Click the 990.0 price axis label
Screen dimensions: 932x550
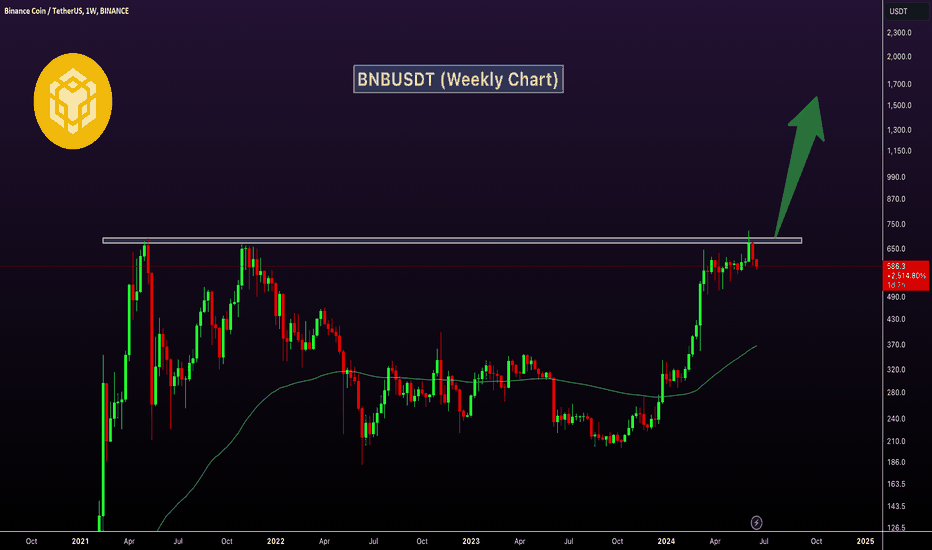coord(896,177)
